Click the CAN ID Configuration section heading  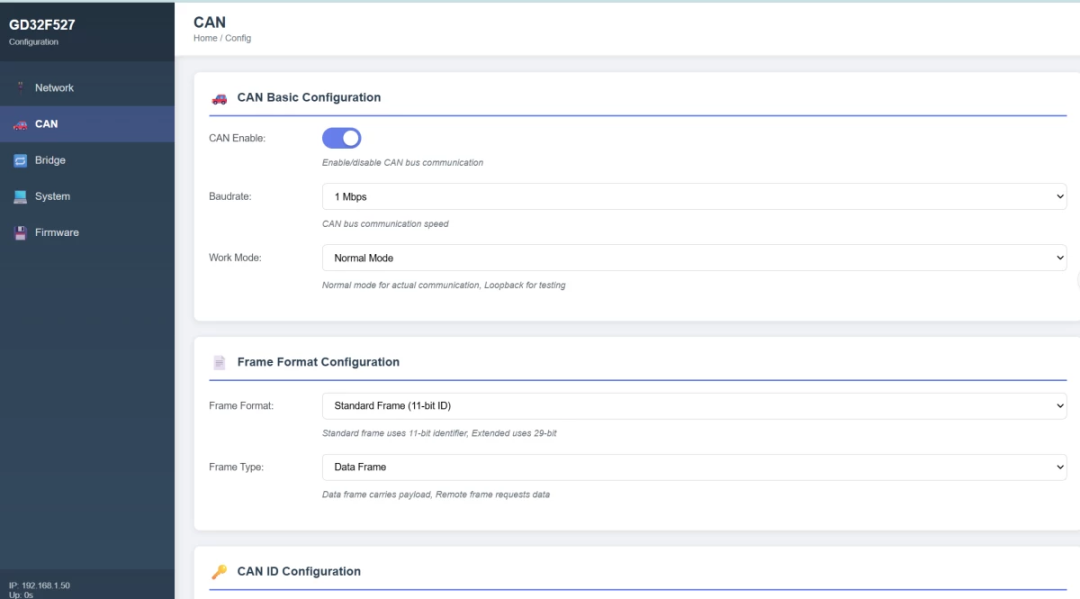[298, 572]
